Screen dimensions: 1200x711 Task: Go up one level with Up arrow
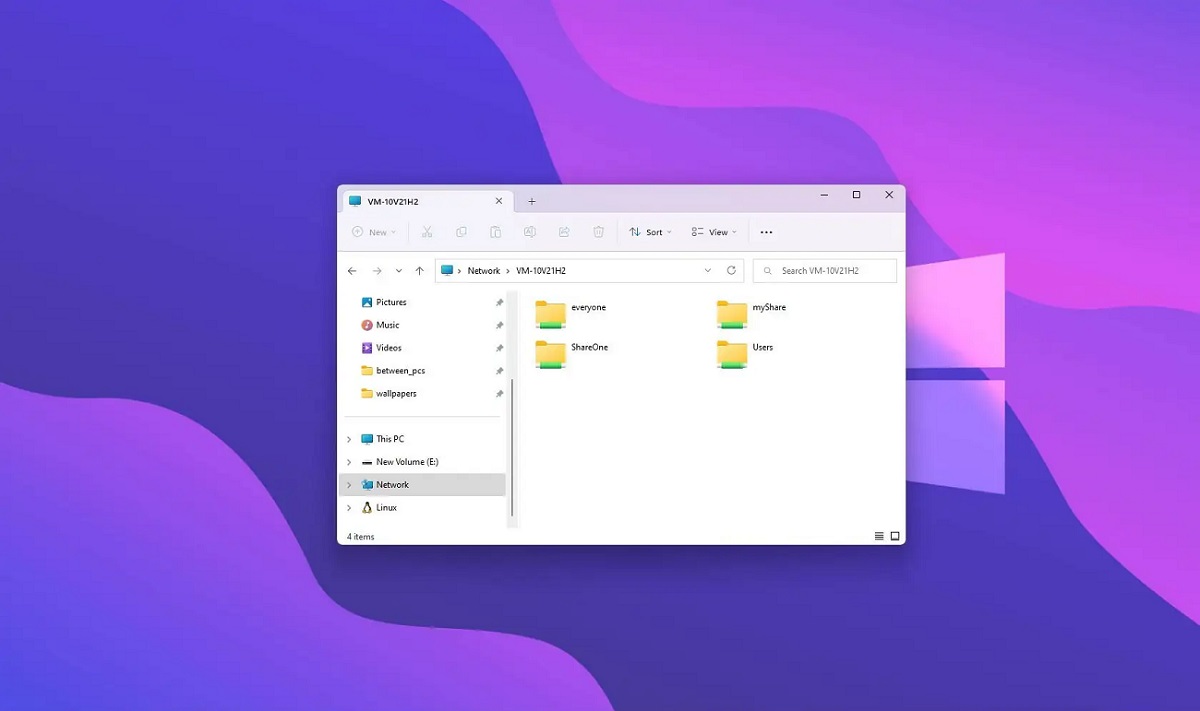tap(420, 271)
